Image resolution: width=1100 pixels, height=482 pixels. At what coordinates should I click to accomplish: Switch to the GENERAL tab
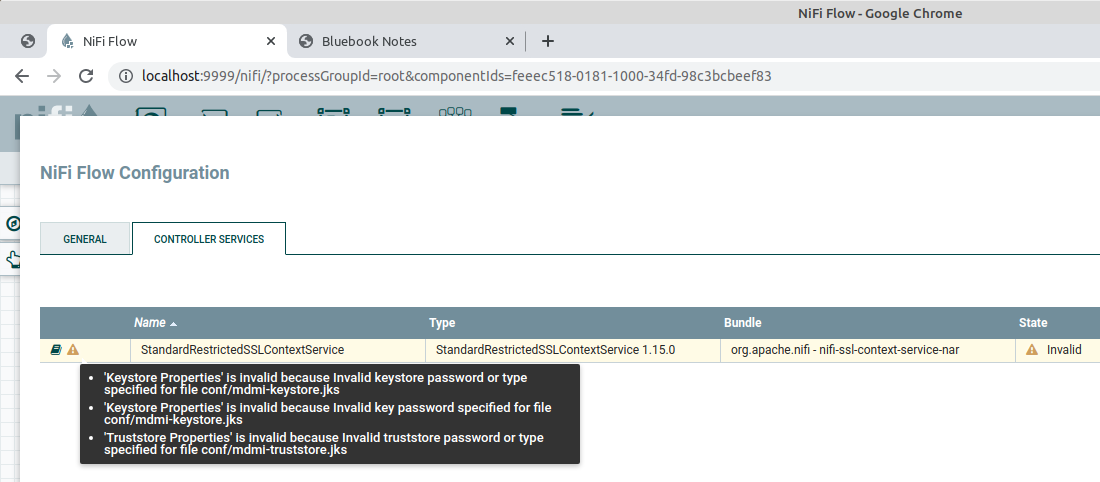pos(85,239)
